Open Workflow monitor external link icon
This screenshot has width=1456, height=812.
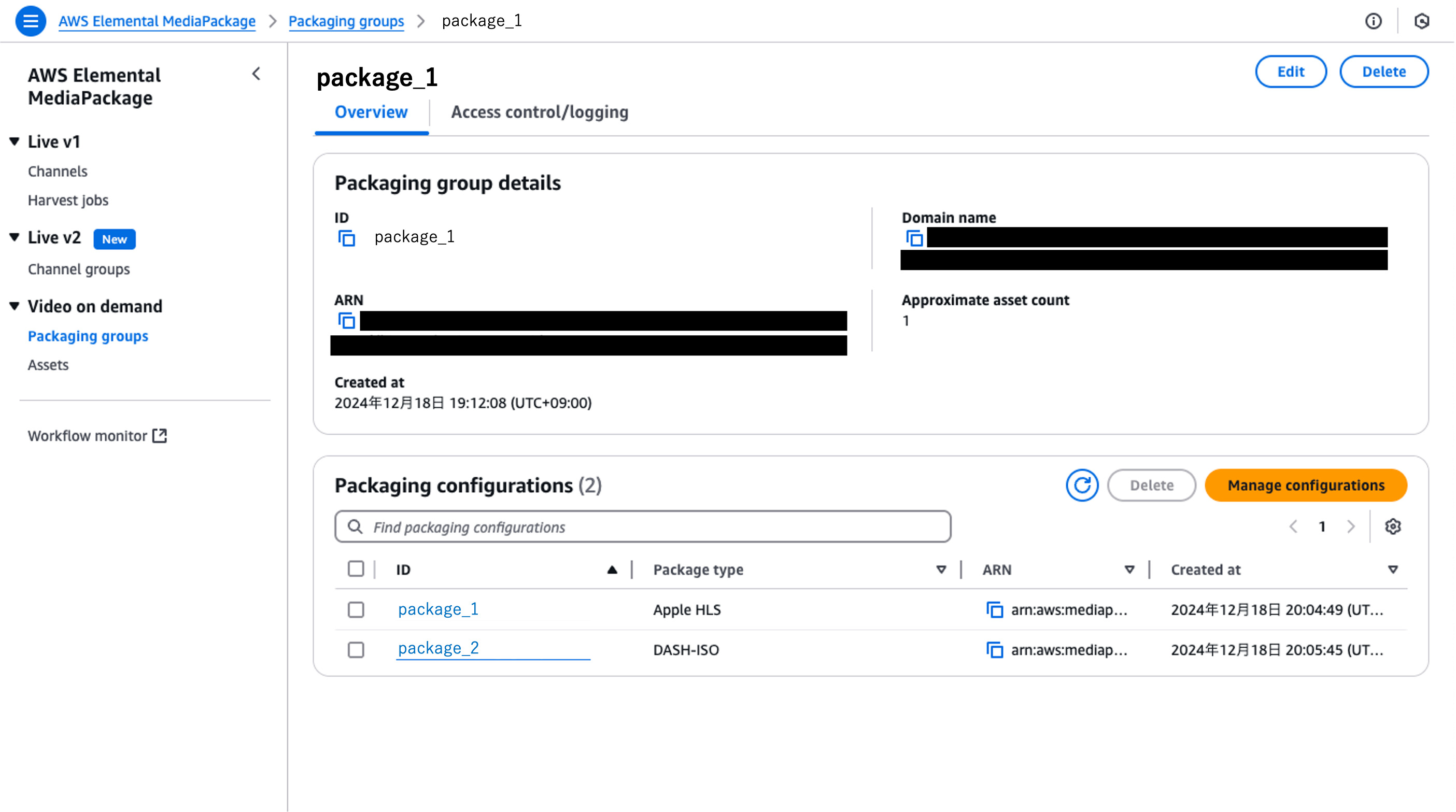[160, 436]
